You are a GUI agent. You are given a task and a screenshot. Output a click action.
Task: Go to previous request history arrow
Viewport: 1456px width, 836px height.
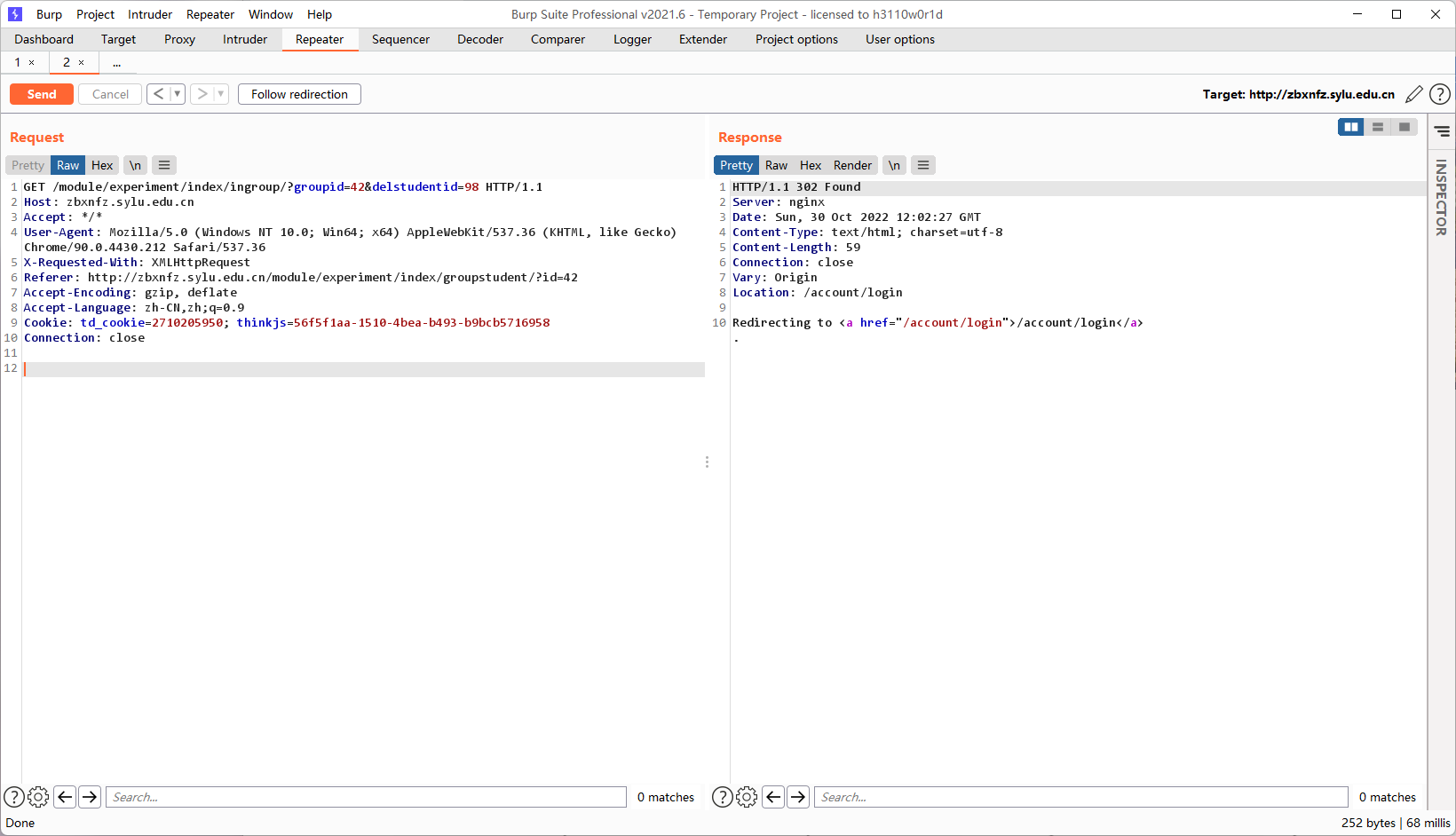159,94
